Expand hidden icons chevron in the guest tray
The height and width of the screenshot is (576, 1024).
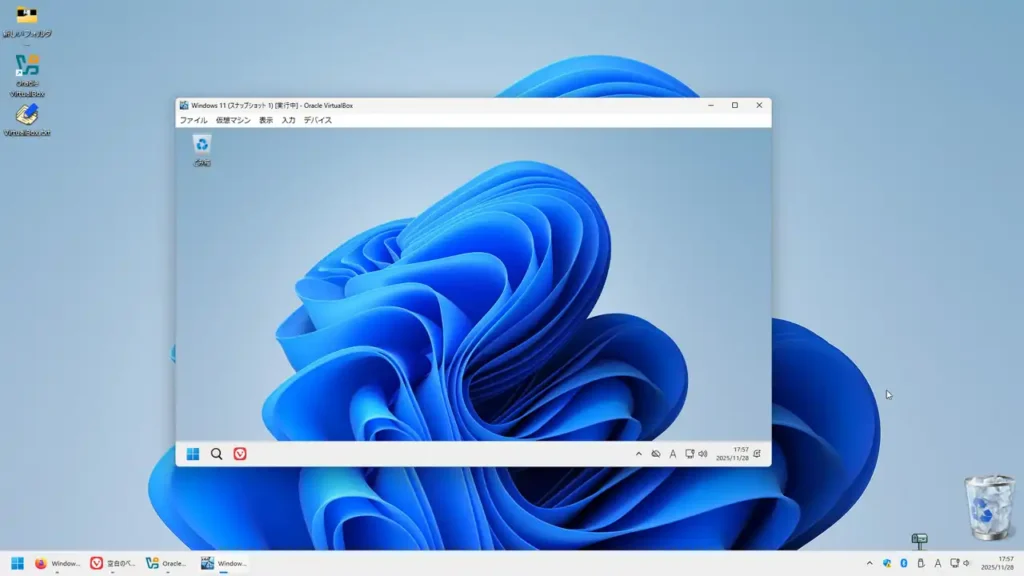(639, 453)
